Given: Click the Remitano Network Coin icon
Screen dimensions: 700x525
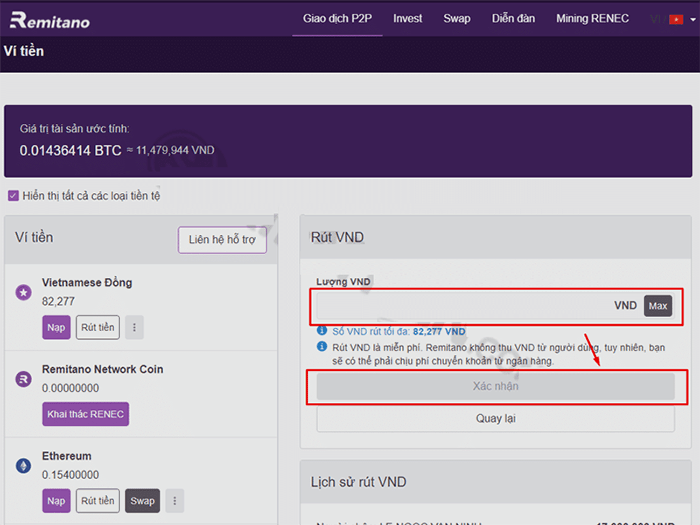Looking at the screenshot, I should click(x=24, y=379).
